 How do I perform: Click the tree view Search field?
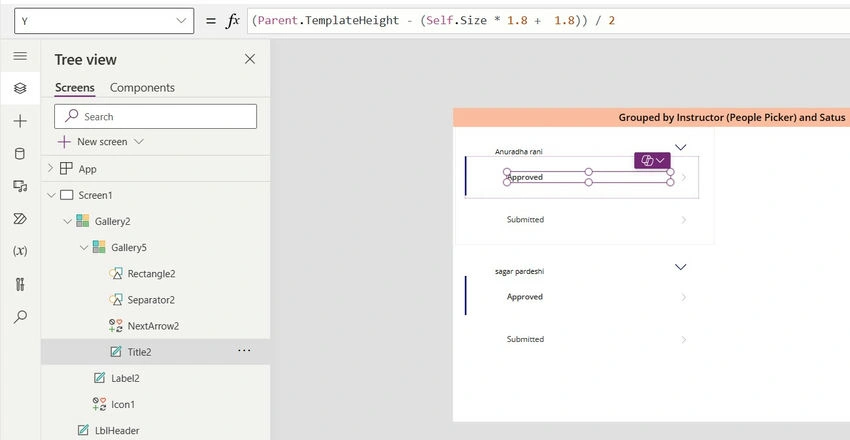point(156,117)
